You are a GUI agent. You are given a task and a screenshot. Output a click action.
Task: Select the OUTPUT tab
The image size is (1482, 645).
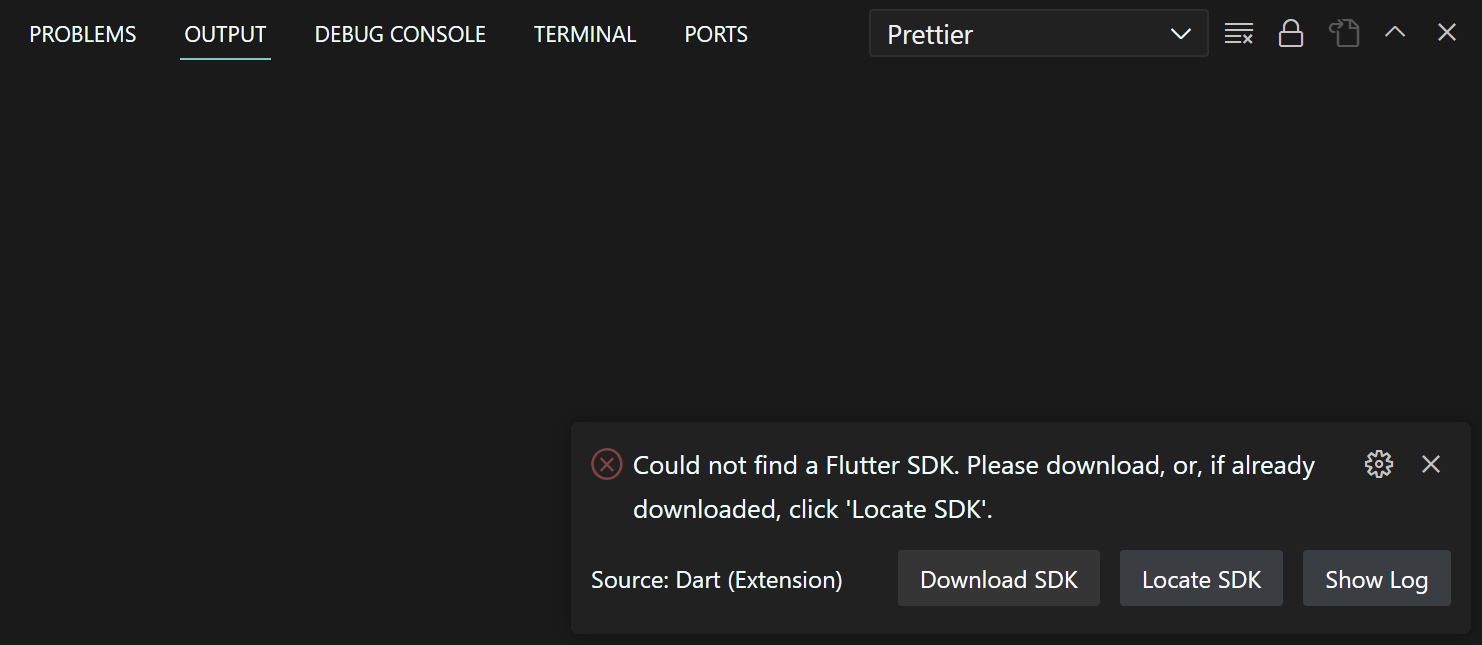pyautogui.click(x=226, y=34)
